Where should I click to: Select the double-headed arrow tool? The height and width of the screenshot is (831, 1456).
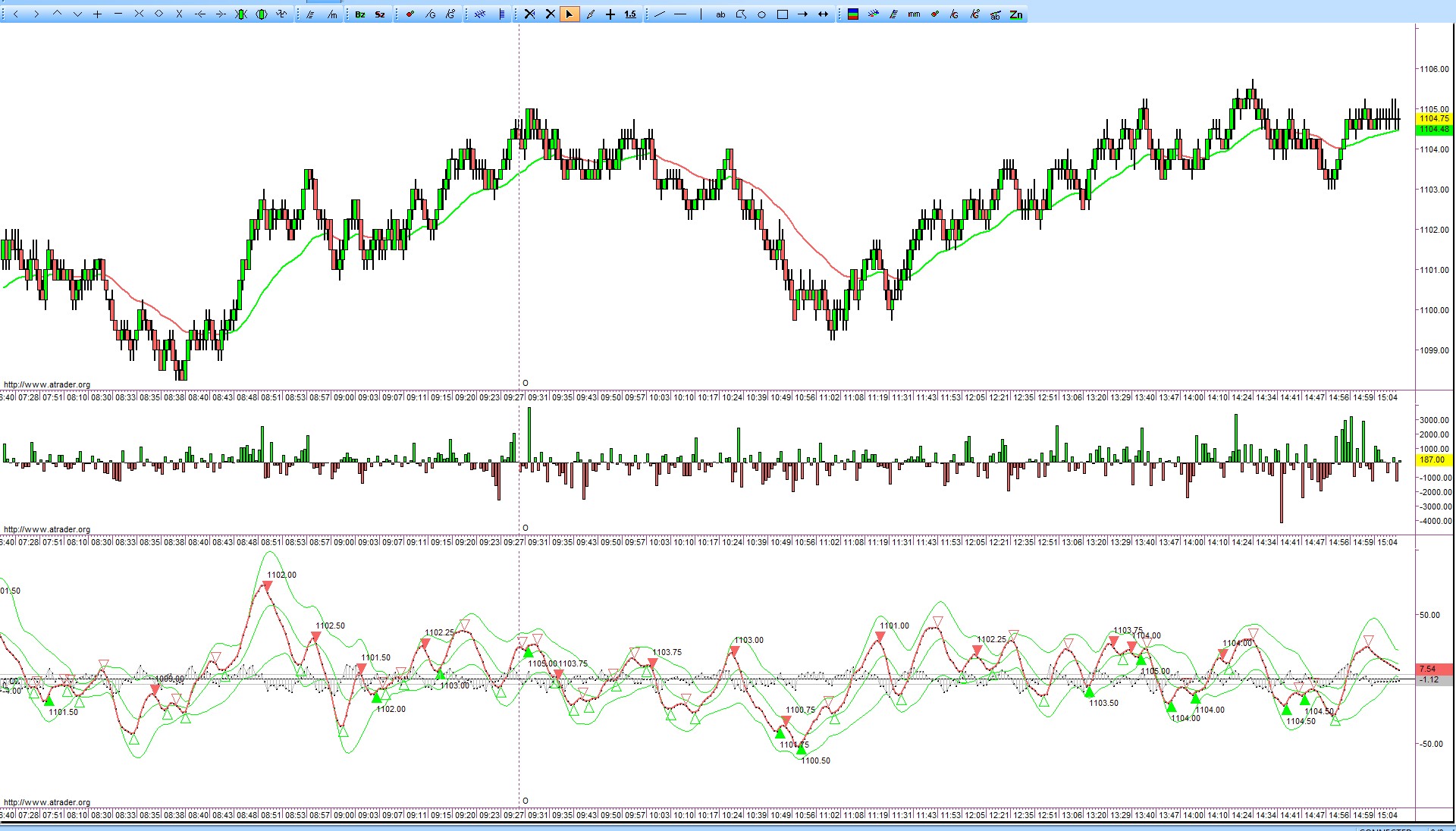coord(823,14)
